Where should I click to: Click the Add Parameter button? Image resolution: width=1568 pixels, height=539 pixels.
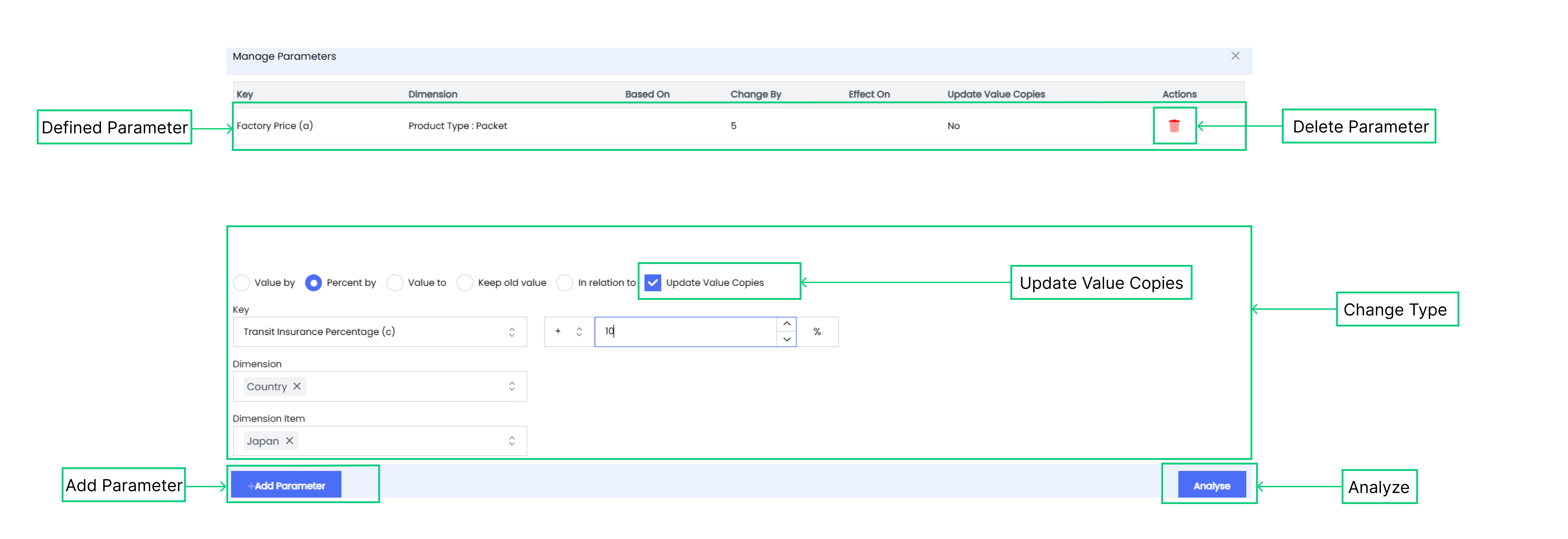coord(286,485)
